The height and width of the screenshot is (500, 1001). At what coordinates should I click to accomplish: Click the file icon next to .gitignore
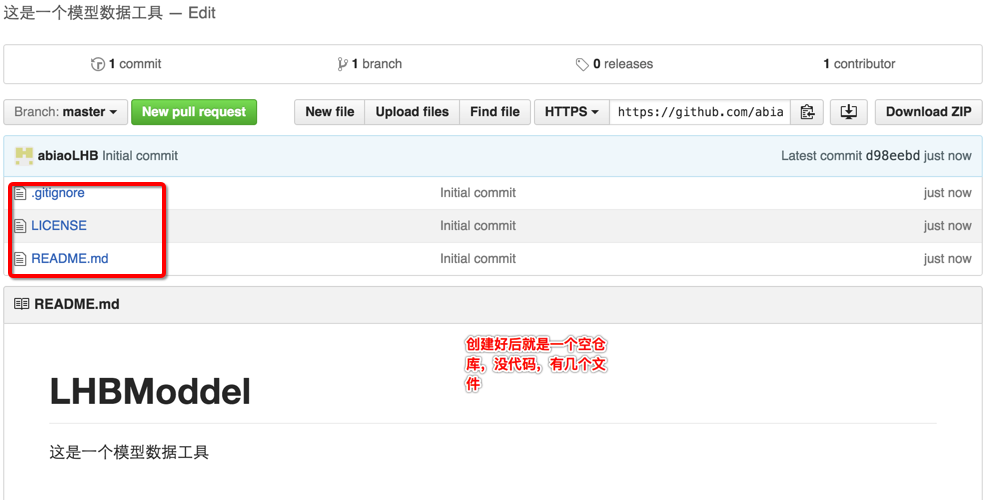[20, 193]
